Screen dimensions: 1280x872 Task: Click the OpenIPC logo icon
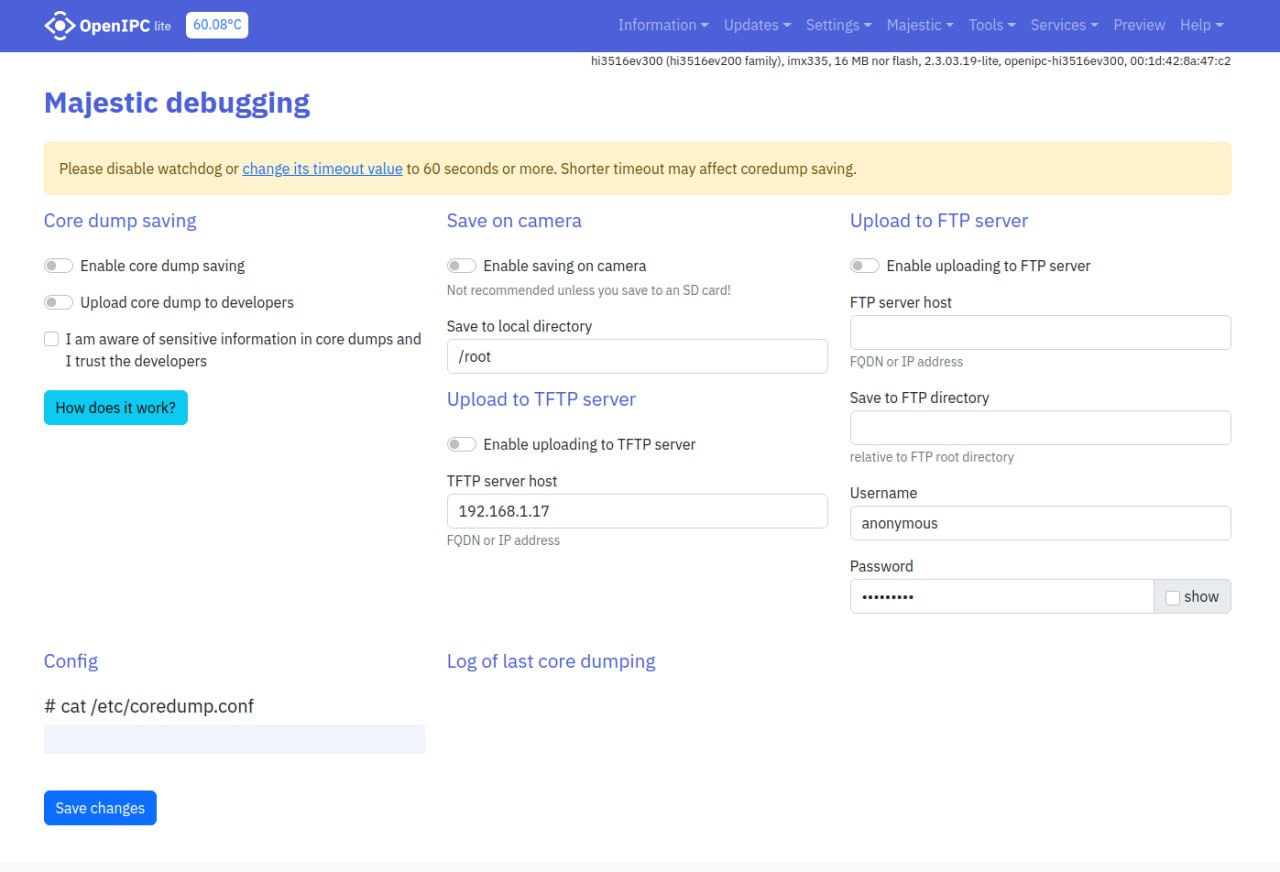tap(60, 25)
